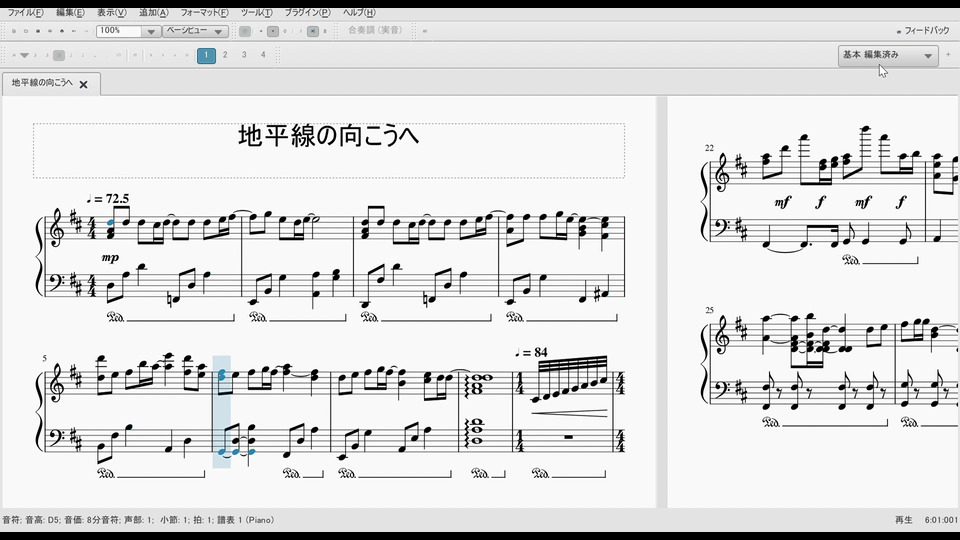The image size is (960, 540).
Task: Click the measure number 5
Action: click(45, 358)
